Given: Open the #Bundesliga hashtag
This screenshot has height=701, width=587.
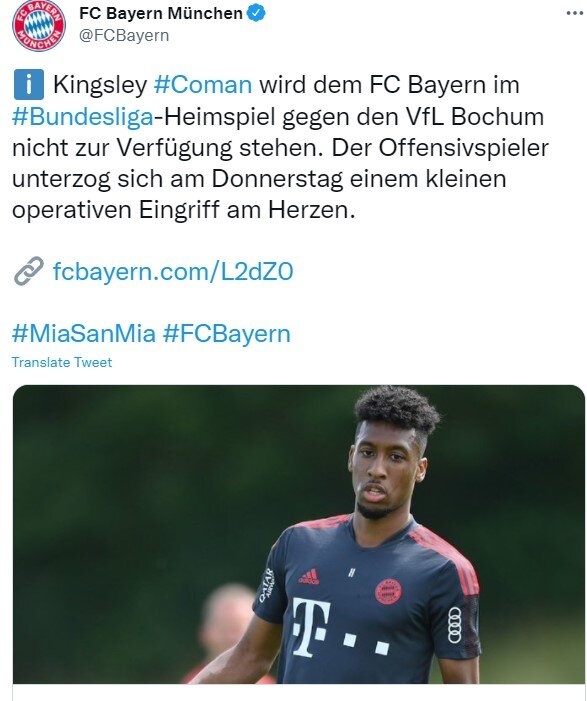Looking at the screenshot, I should click(x=83, y=116).
